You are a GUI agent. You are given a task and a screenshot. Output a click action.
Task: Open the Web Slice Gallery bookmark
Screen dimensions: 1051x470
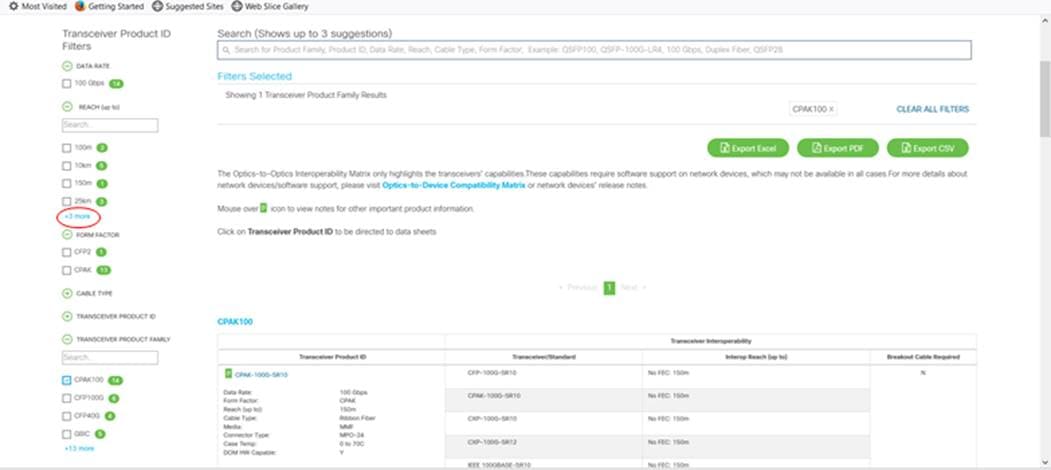269,6
